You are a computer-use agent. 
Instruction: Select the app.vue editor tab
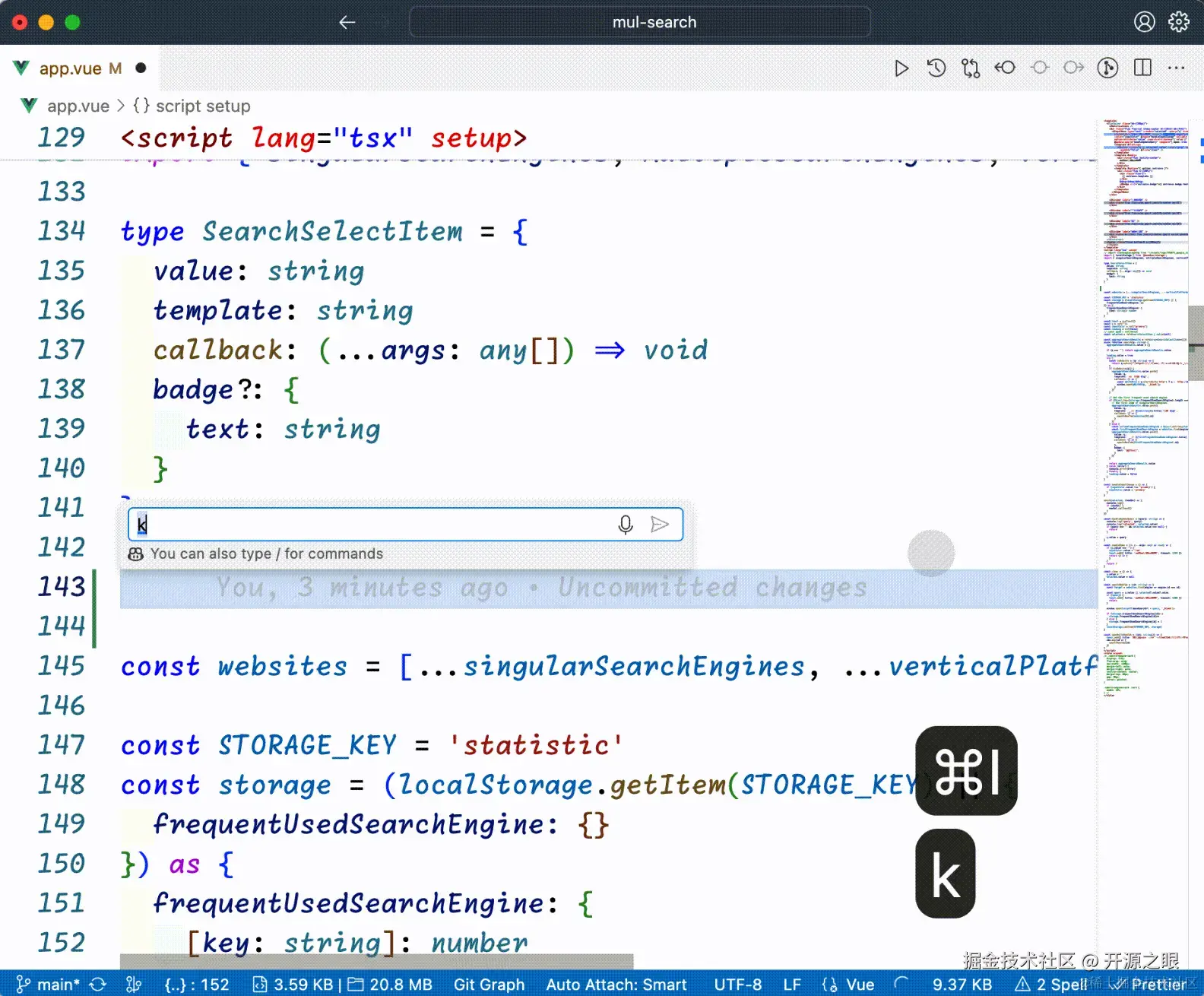tap(80, 68)
